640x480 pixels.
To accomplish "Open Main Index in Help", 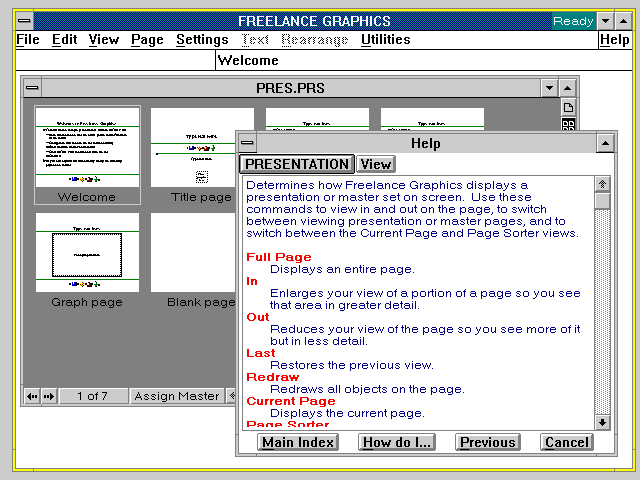I will 298,442.
